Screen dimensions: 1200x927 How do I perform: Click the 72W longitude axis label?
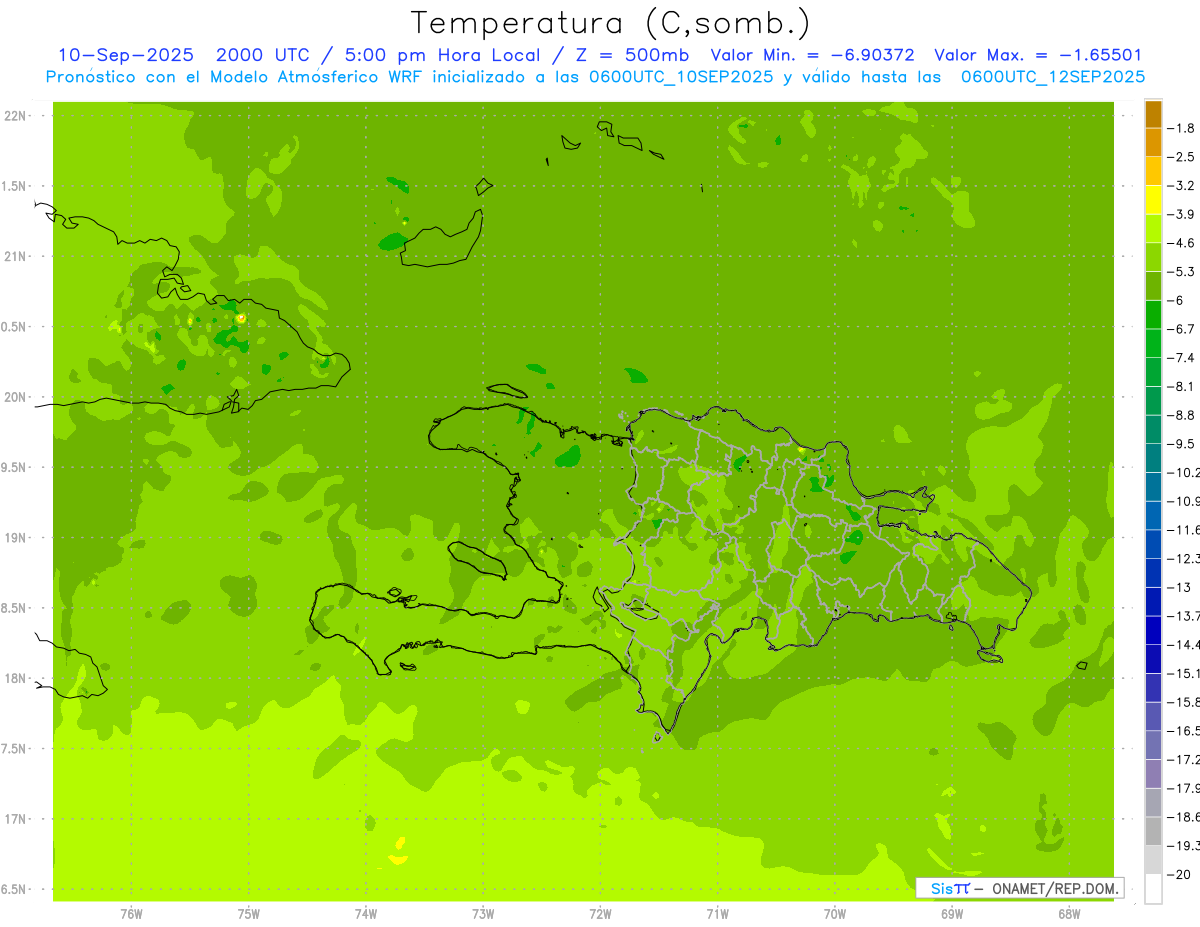[x=601, y=914]
